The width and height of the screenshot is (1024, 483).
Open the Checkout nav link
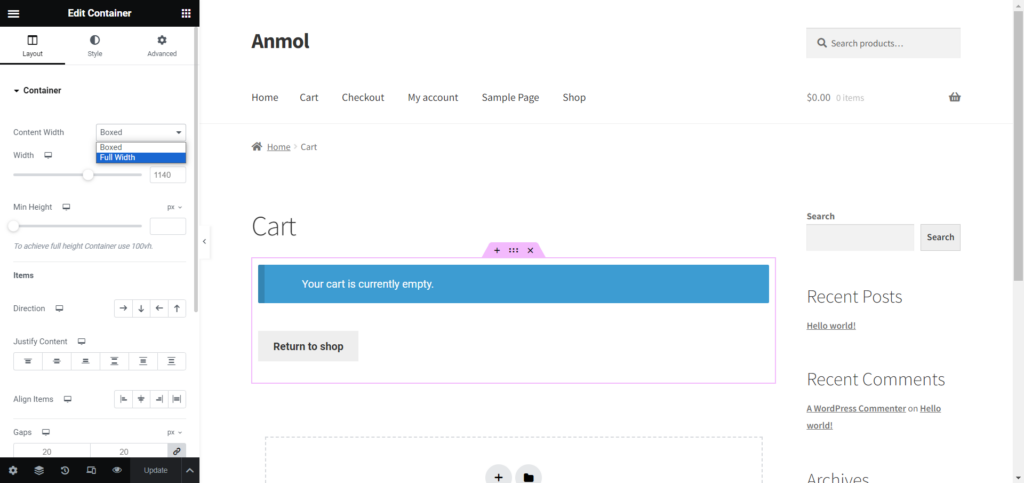(x=363, y=97)
